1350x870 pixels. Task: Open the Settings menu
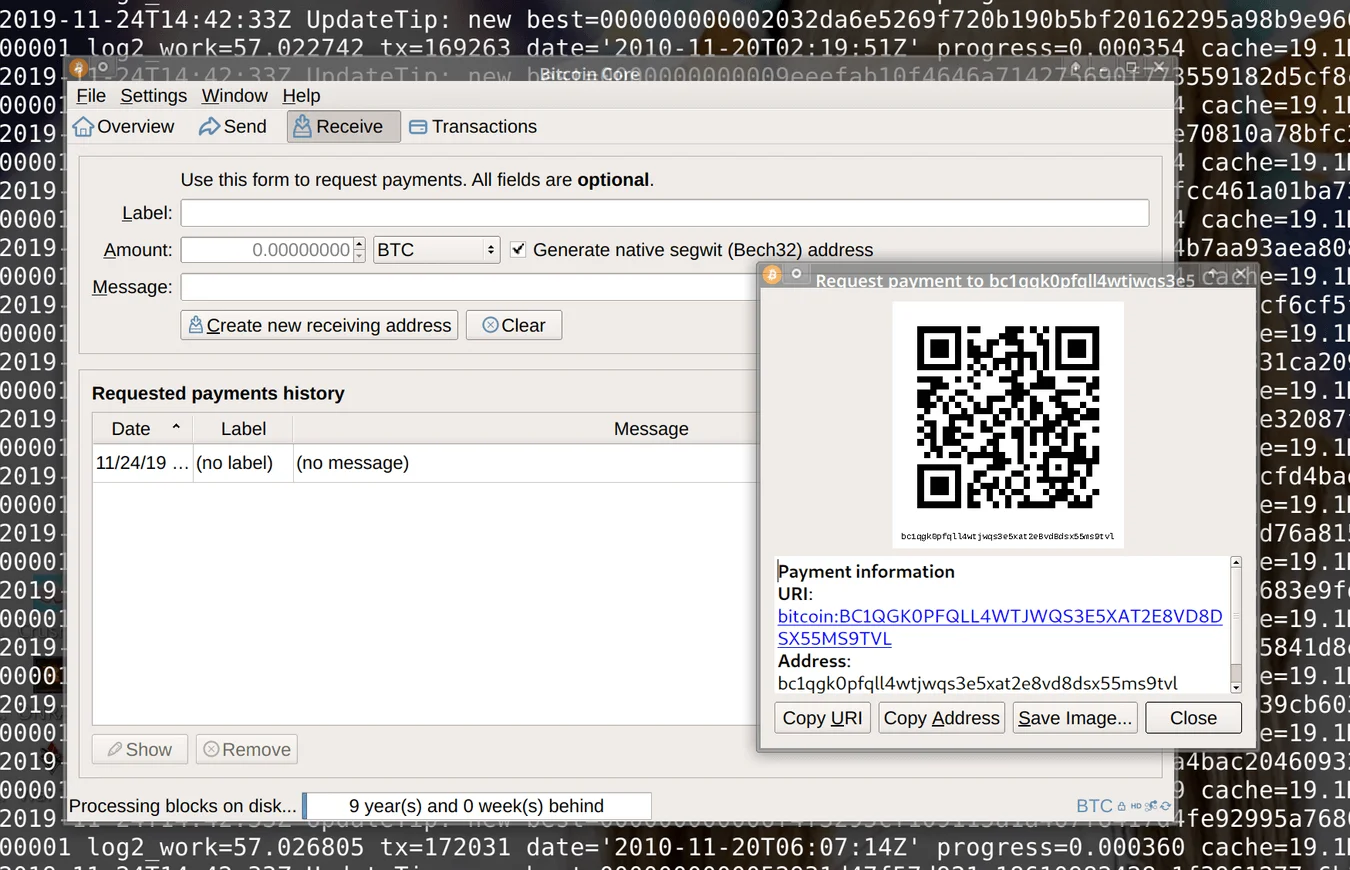pos(153,96)
